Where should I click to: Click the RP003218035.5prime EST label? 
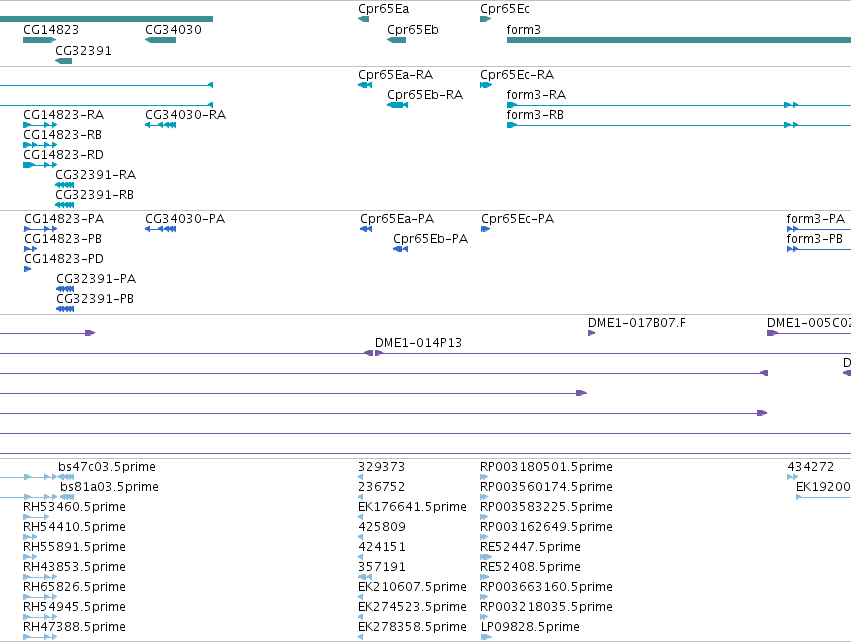tap(547, 607)
